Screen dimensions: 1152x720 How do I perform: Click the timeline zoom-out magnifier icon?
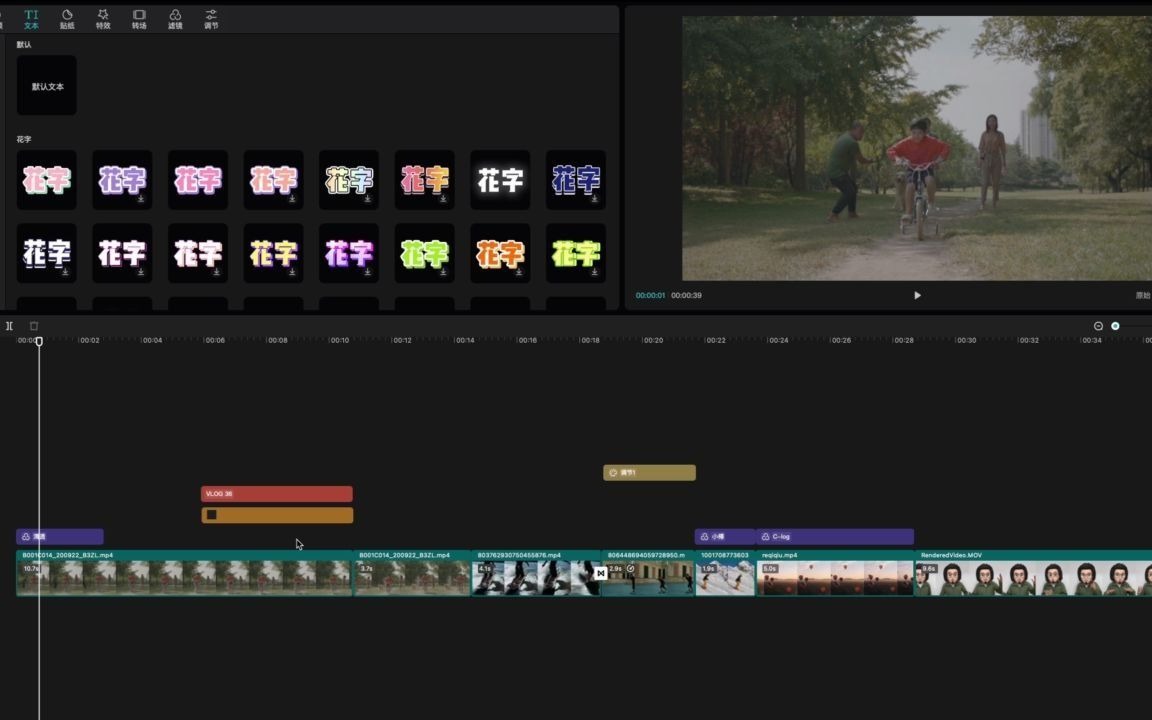(1098, 326)
